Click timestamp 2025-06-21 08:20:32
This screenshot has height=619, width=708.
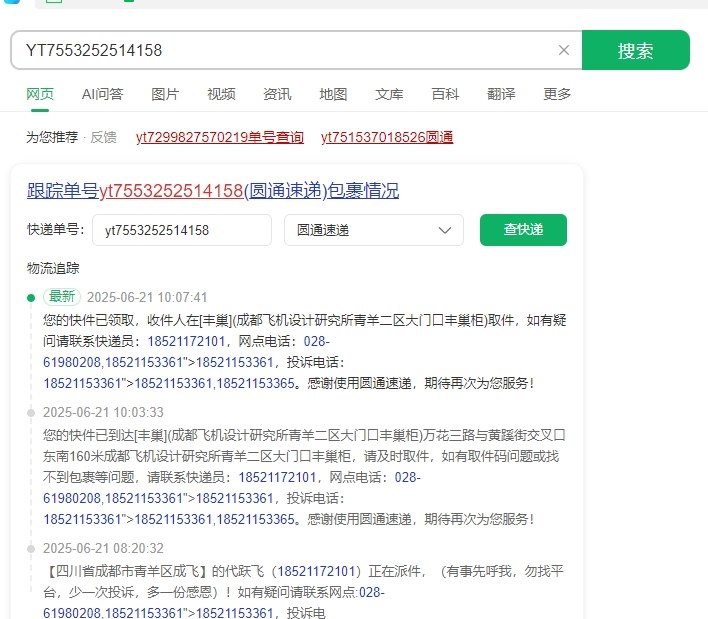[x=103, y=548]
